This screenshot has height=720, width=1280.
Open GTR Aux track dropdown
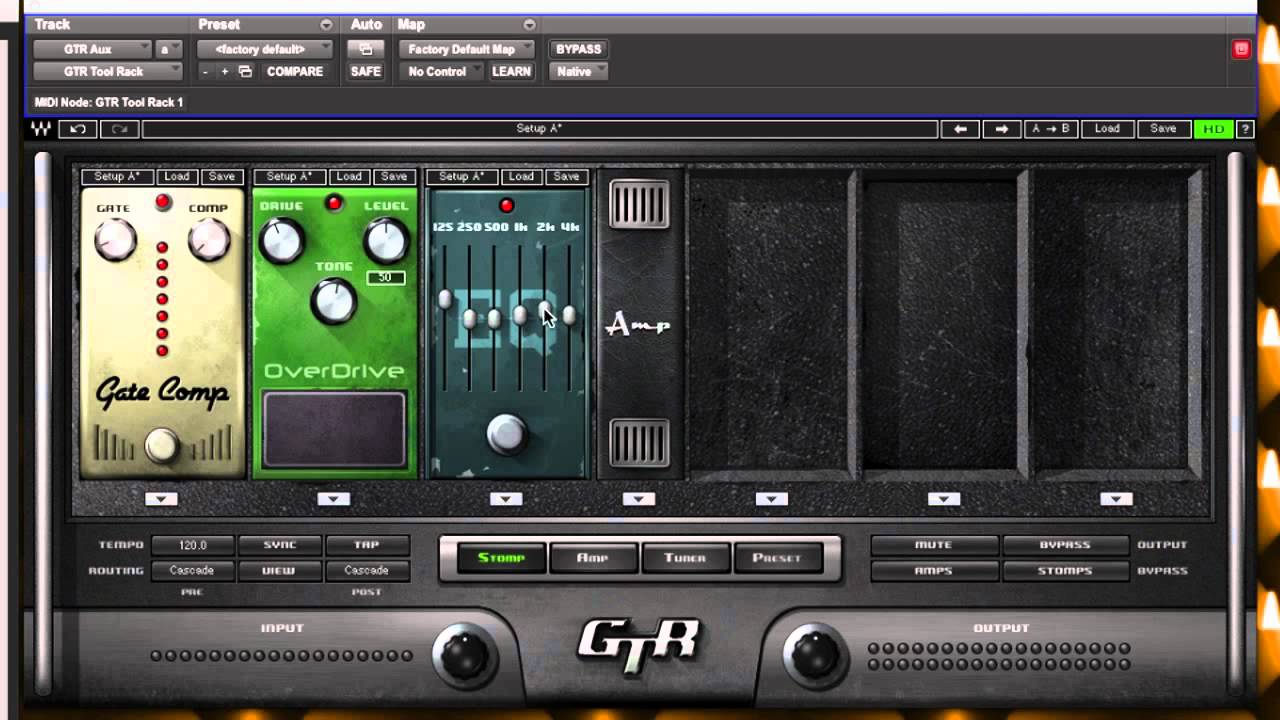tap(92, 49)
